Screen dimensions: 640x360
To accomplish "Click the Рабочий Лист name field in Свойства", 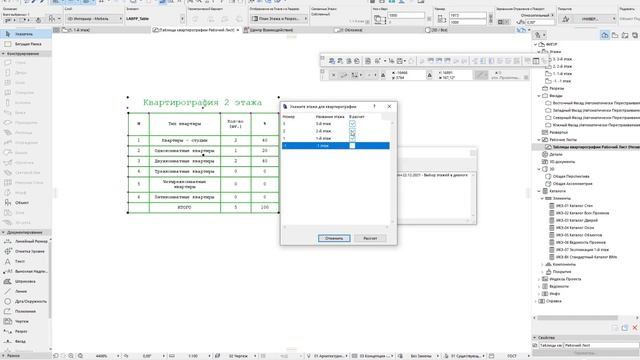I will 601,345.
